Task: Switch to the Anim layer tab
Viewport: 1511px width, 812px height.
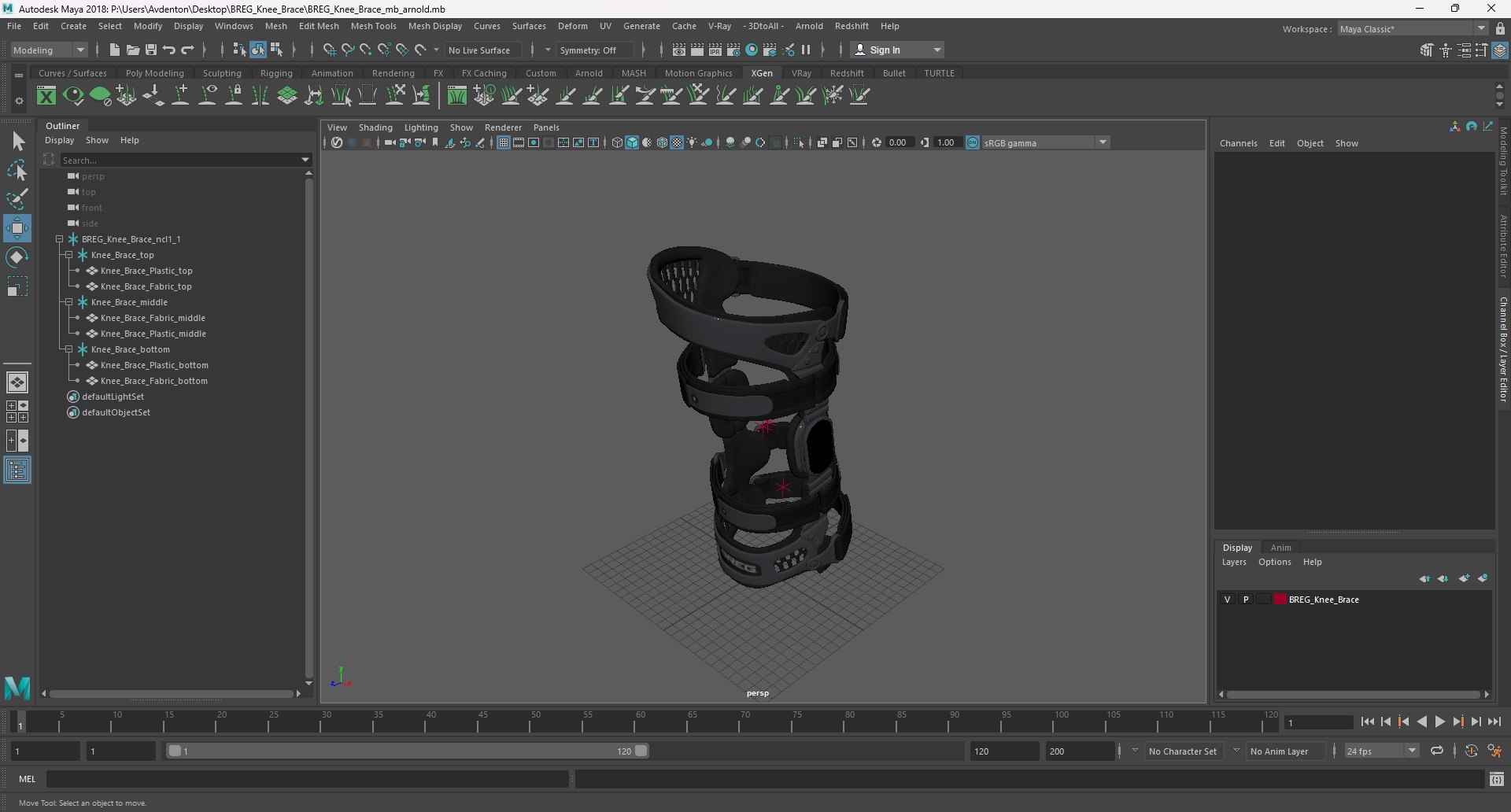Action: (x=1280, y=548)
